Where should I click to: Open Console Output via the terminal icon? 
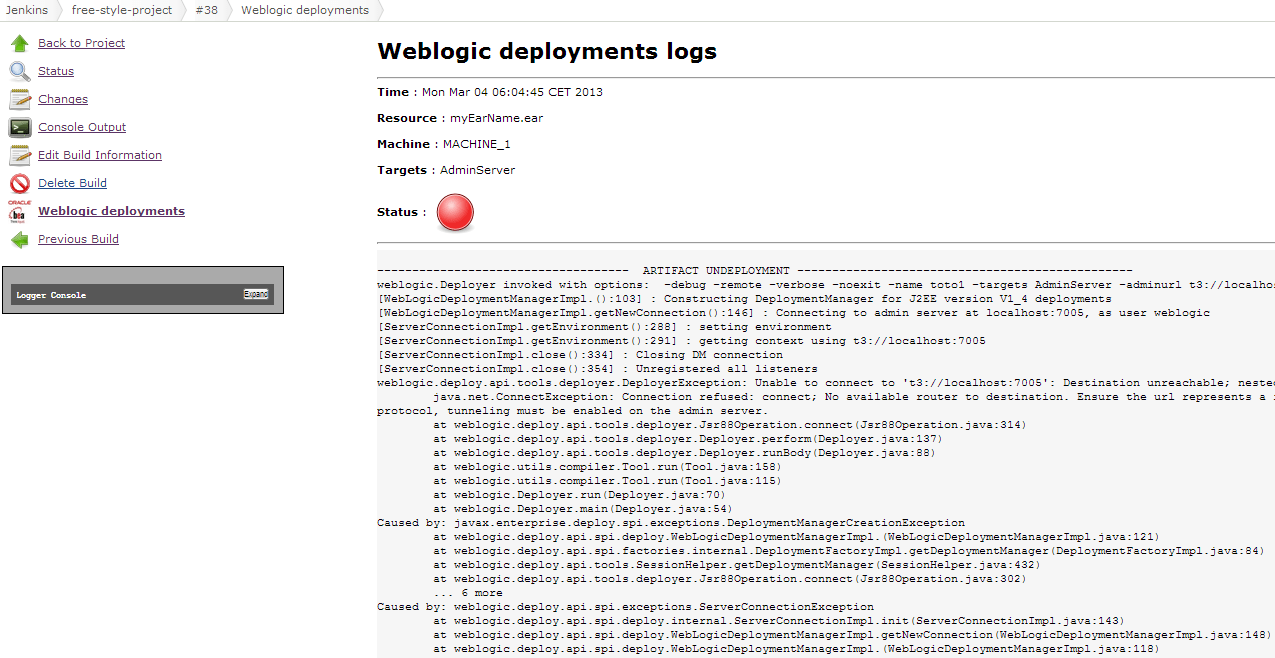[x=18, y=126]
